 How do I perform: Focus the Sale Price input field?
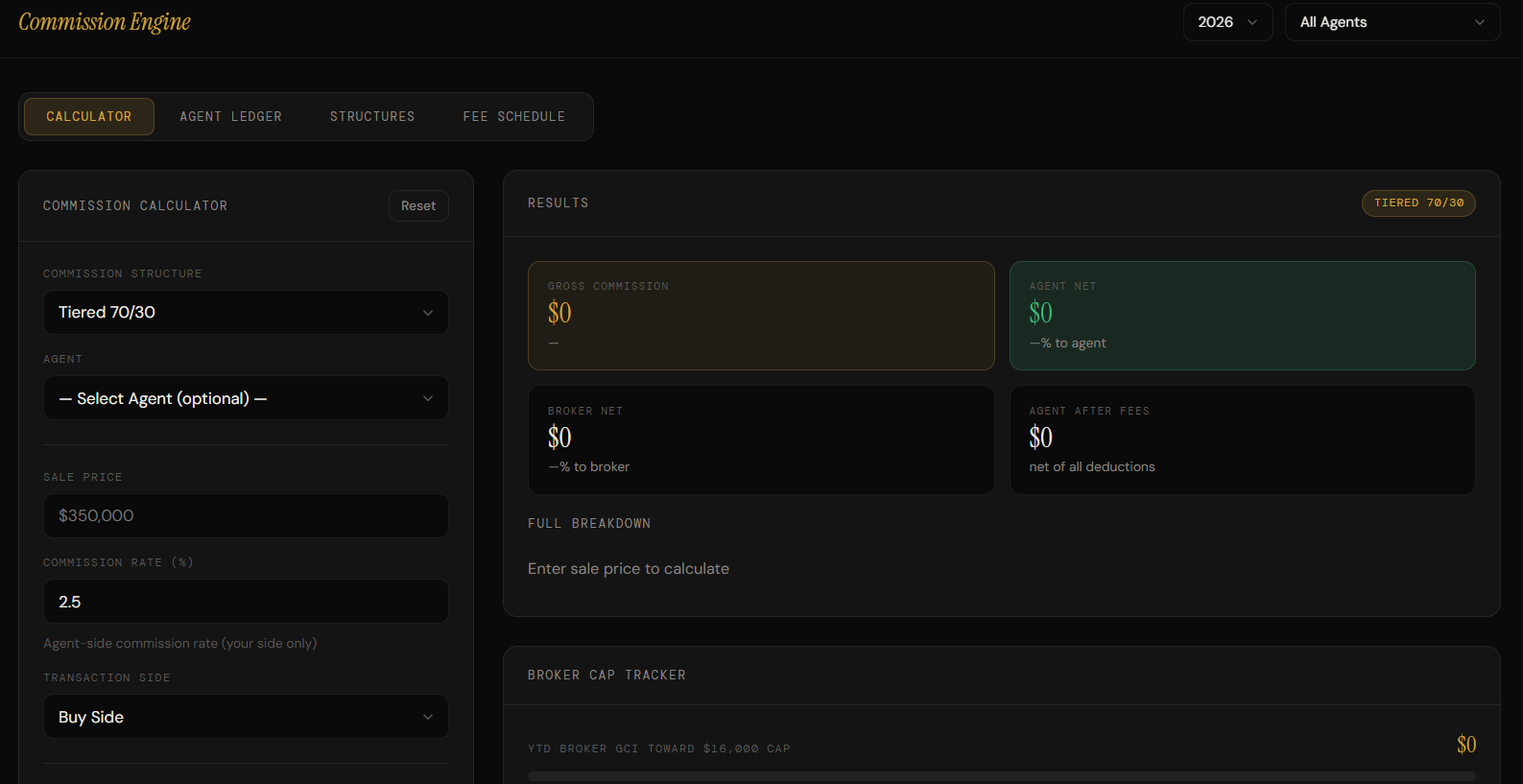(246, 515)
